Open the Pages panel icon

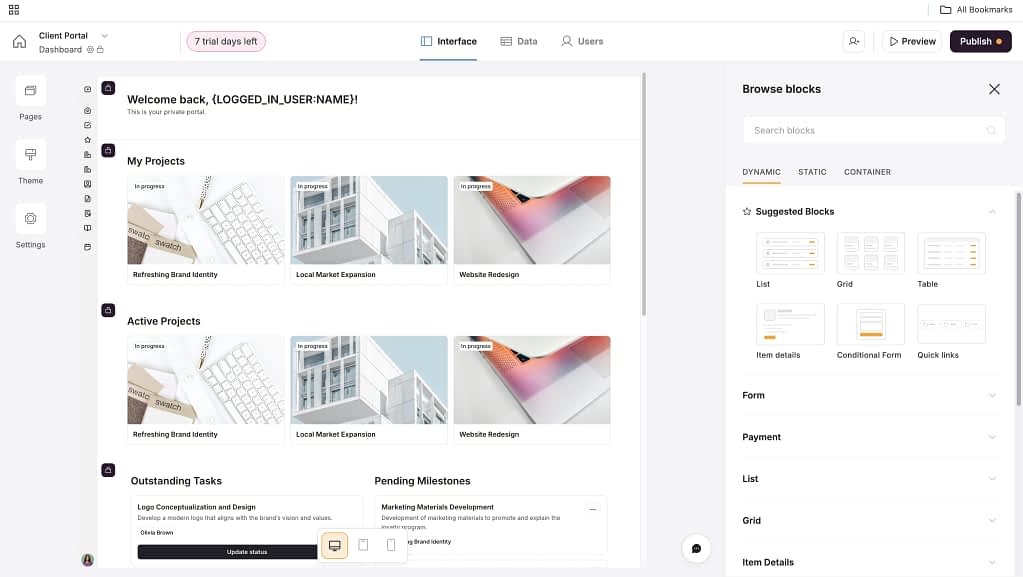(31, 91)
